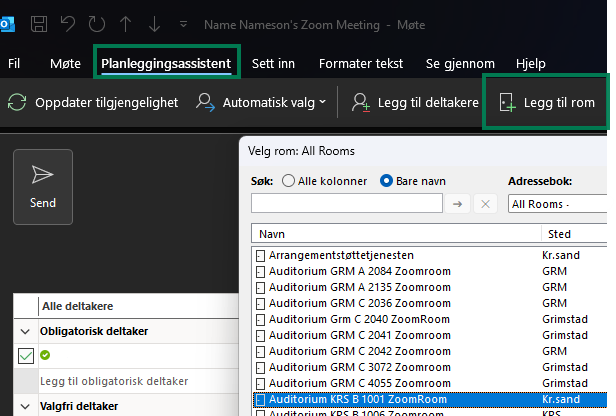The image size is (616, 416).
Task: Click Grimstad location of Auditorium GRM C 4055
Action: pyautogui.click(x=565, y=383)
